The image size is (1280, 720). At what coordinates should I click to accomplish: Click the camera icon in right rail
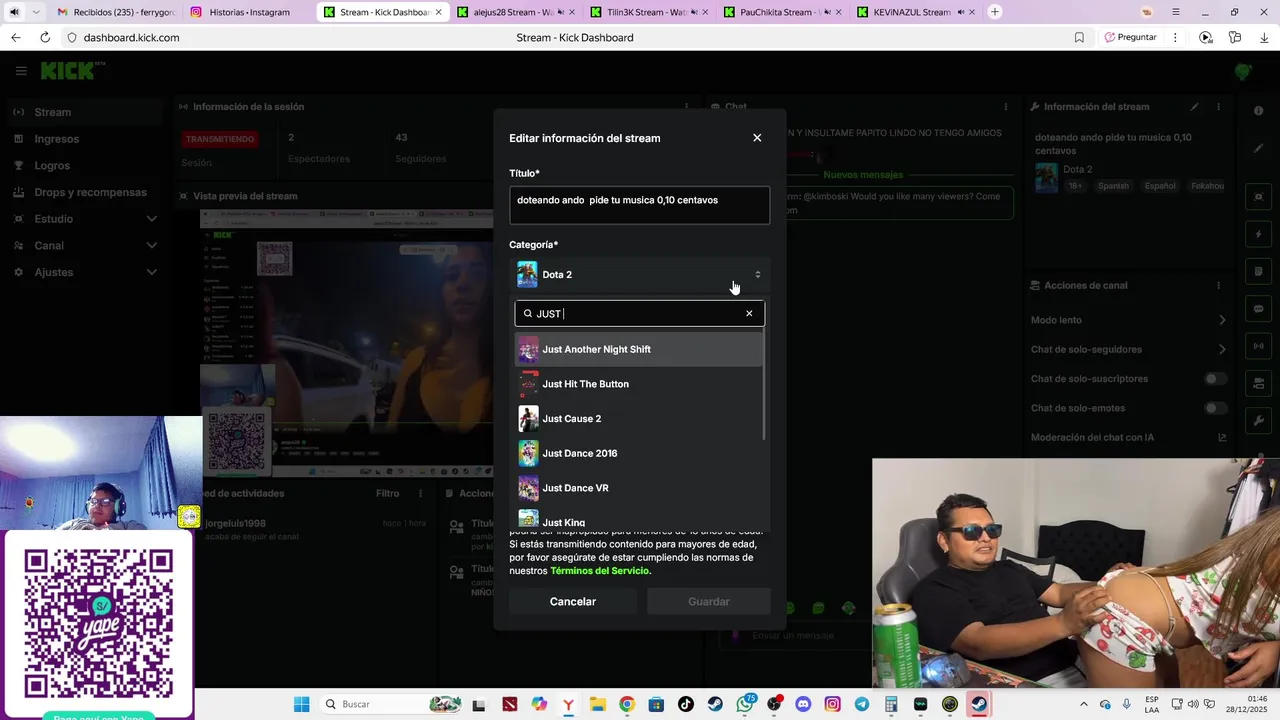tap(1259, 383)
